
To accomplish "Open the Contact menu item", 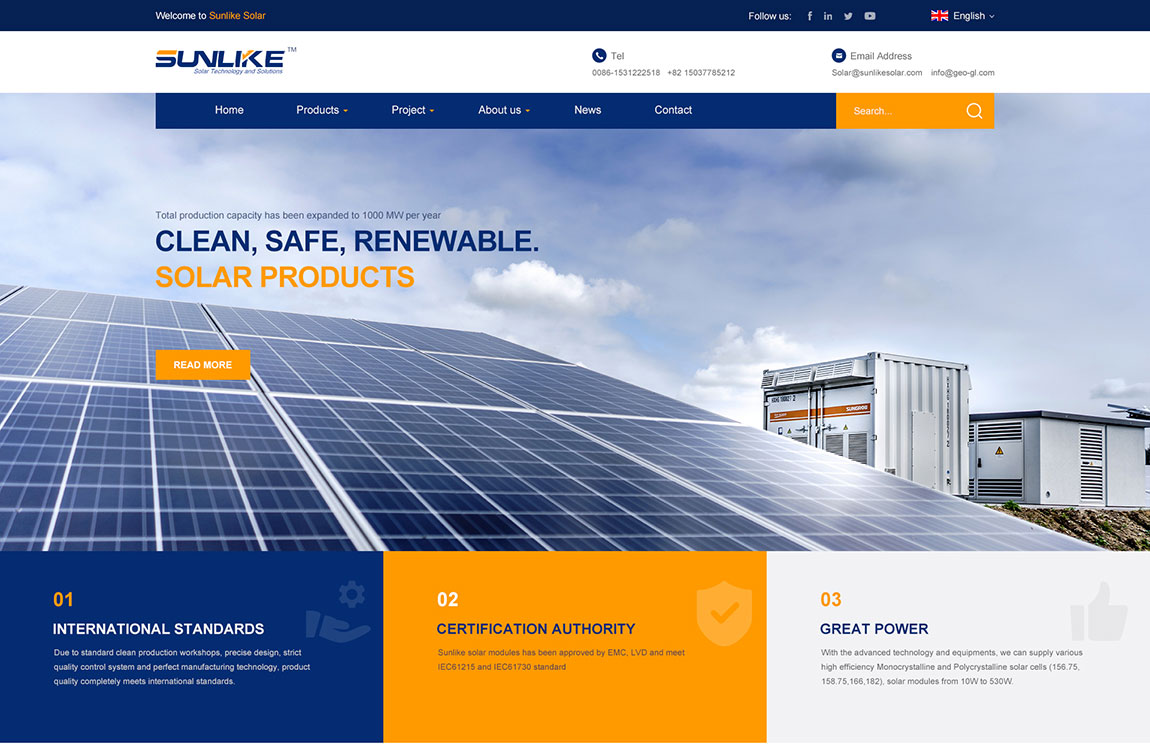I will pos(673,110).
